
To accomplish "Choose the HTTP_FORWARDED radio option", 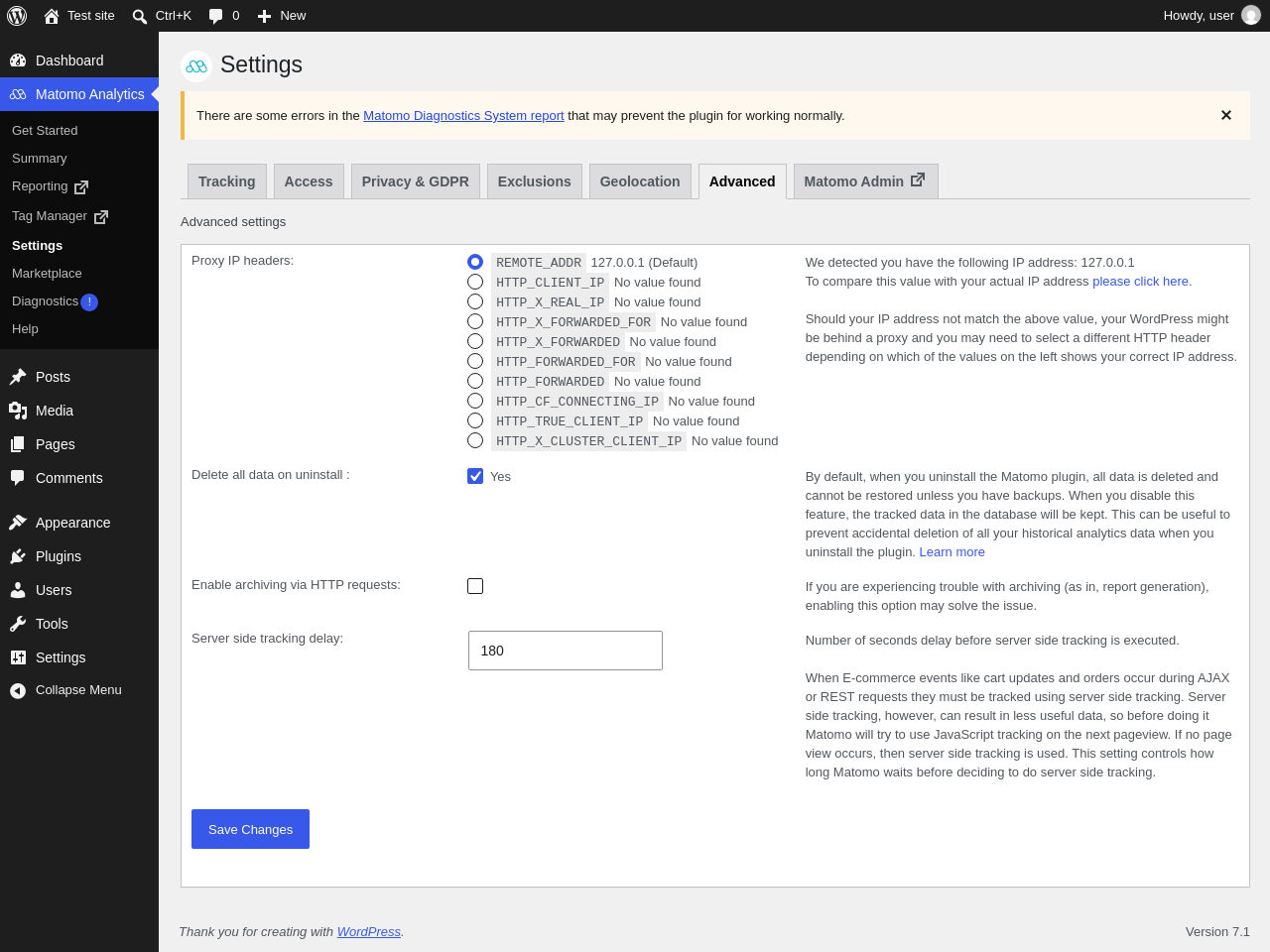I will [x=475, y=381].
